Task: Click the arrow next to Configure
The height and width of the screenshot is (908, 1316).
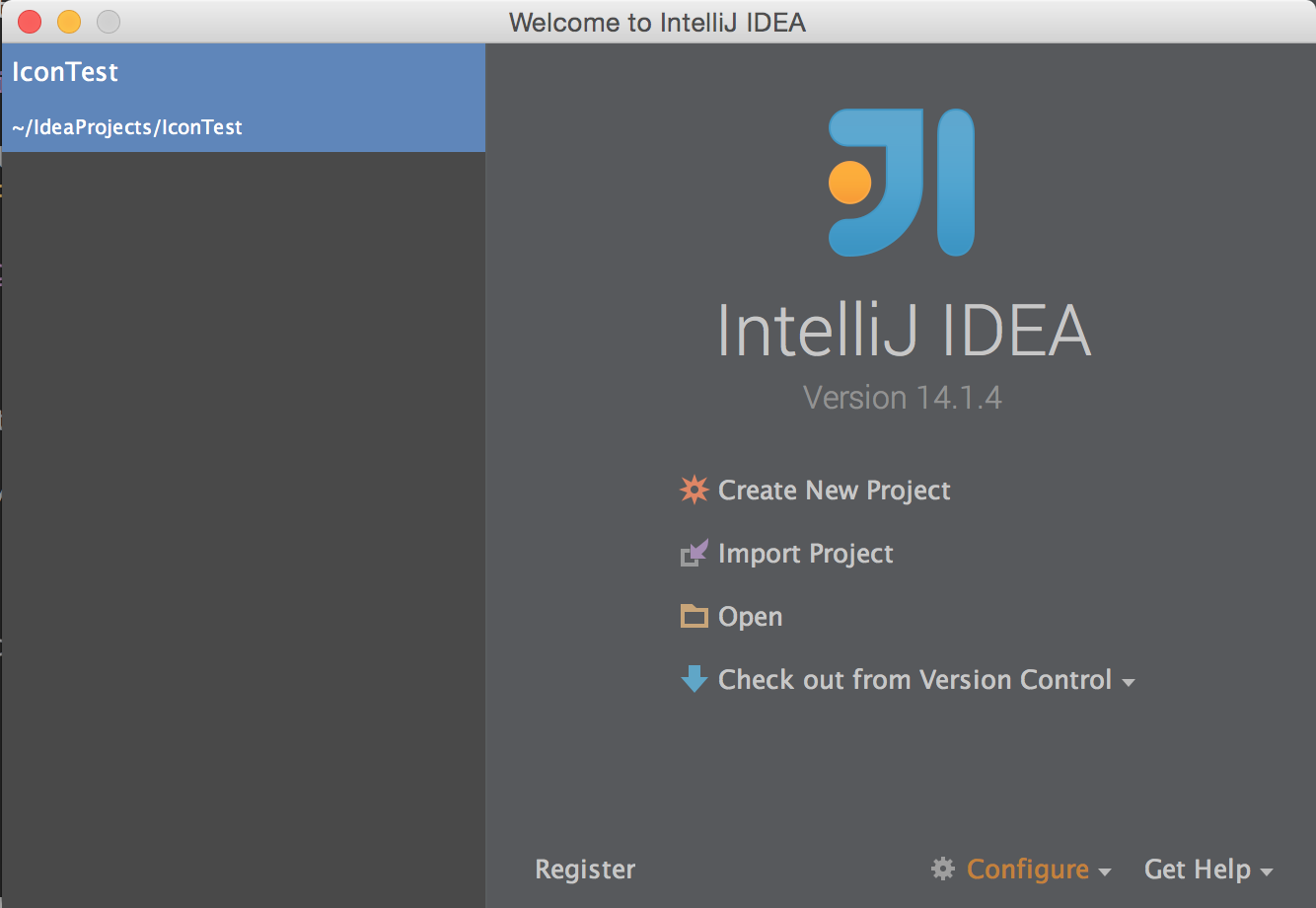Action: (1105, 871)
